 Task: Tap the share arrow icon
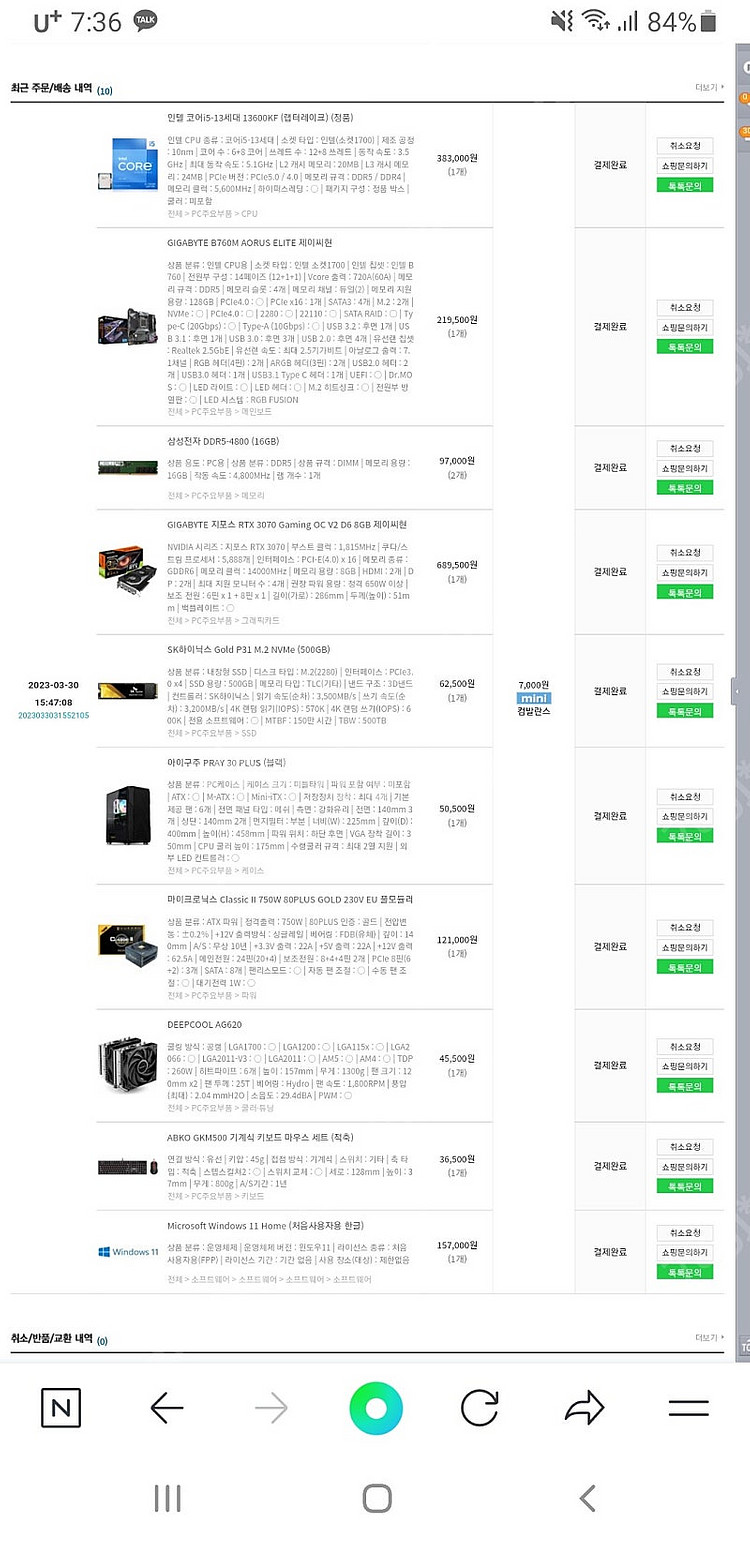[584, 1408]
